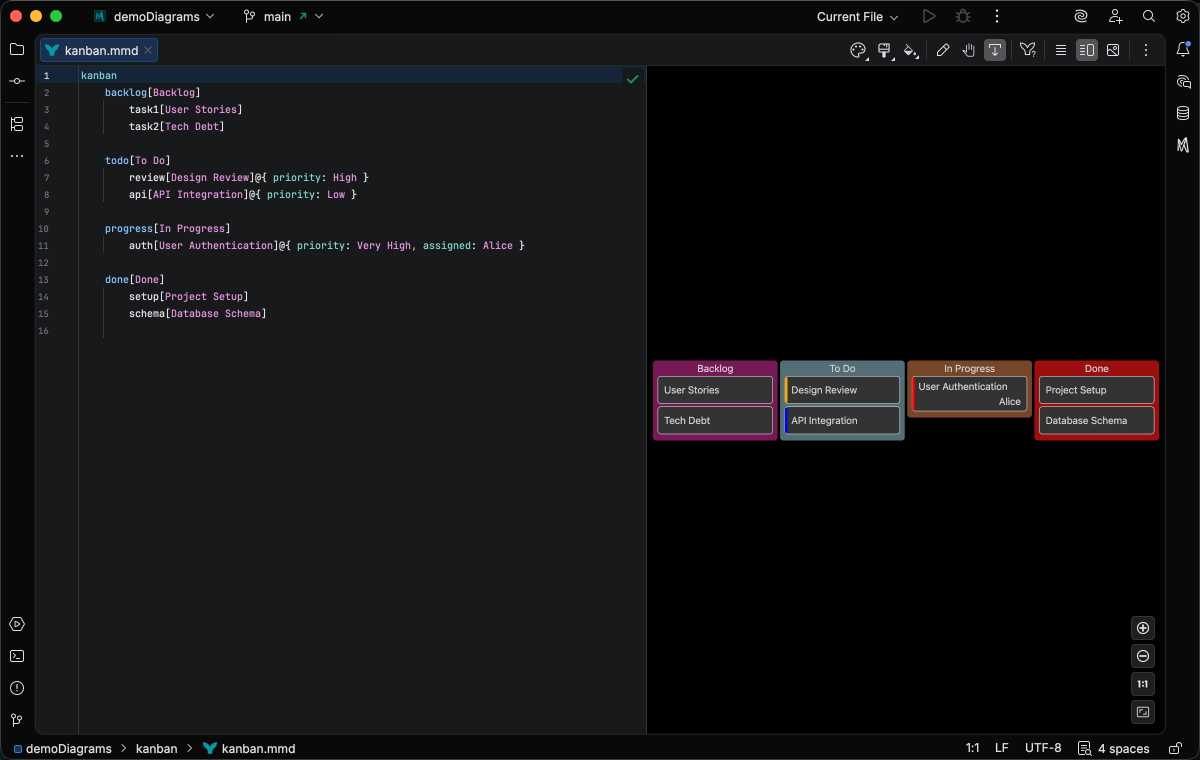The width and height of the screenshot is (1200, 760).
Task: Click the paint roller look icon
Action: 884,50
